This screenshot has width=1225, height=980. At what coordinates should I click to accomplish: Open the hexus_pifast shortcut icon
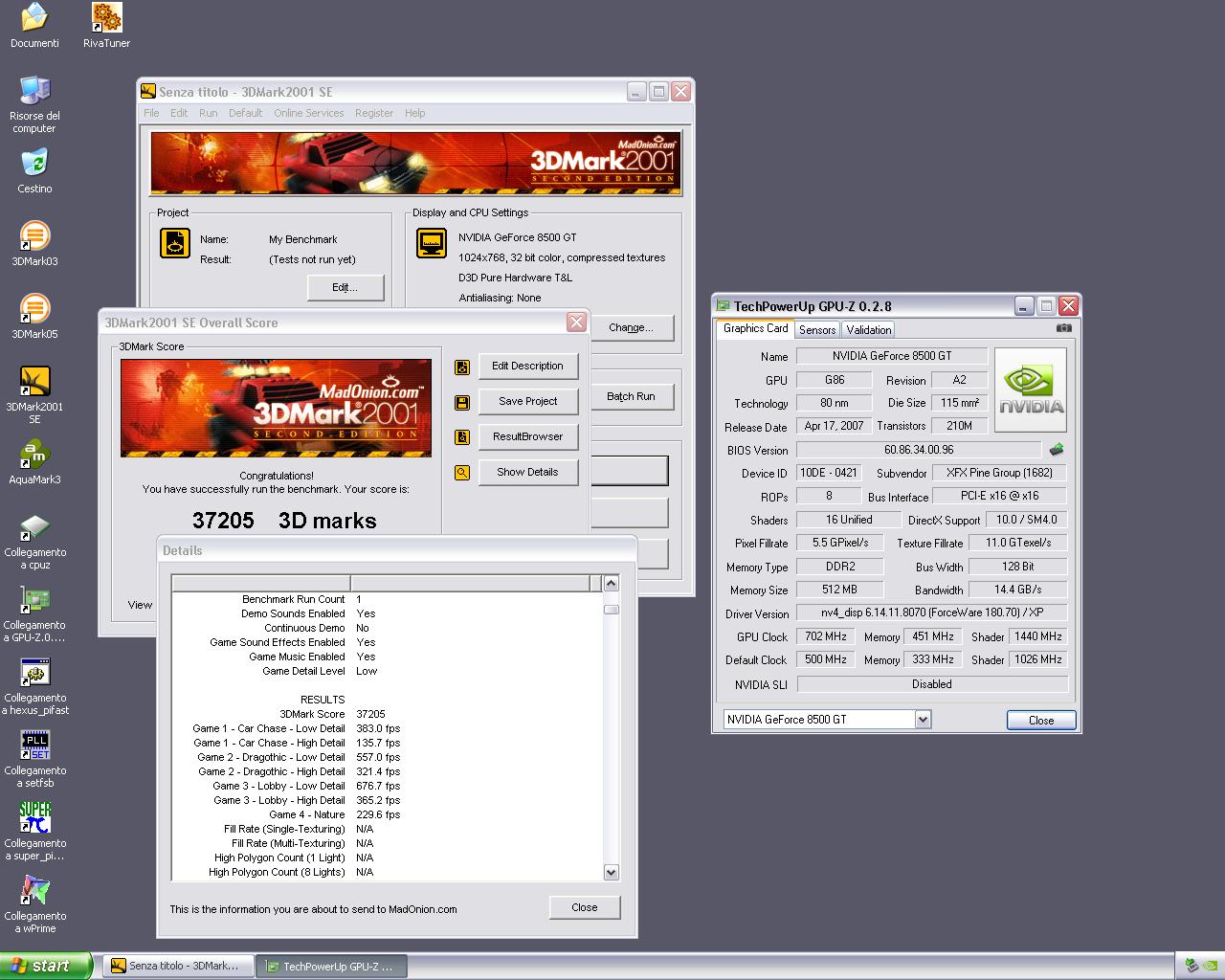pyautogui.click(x=34, y=685)
